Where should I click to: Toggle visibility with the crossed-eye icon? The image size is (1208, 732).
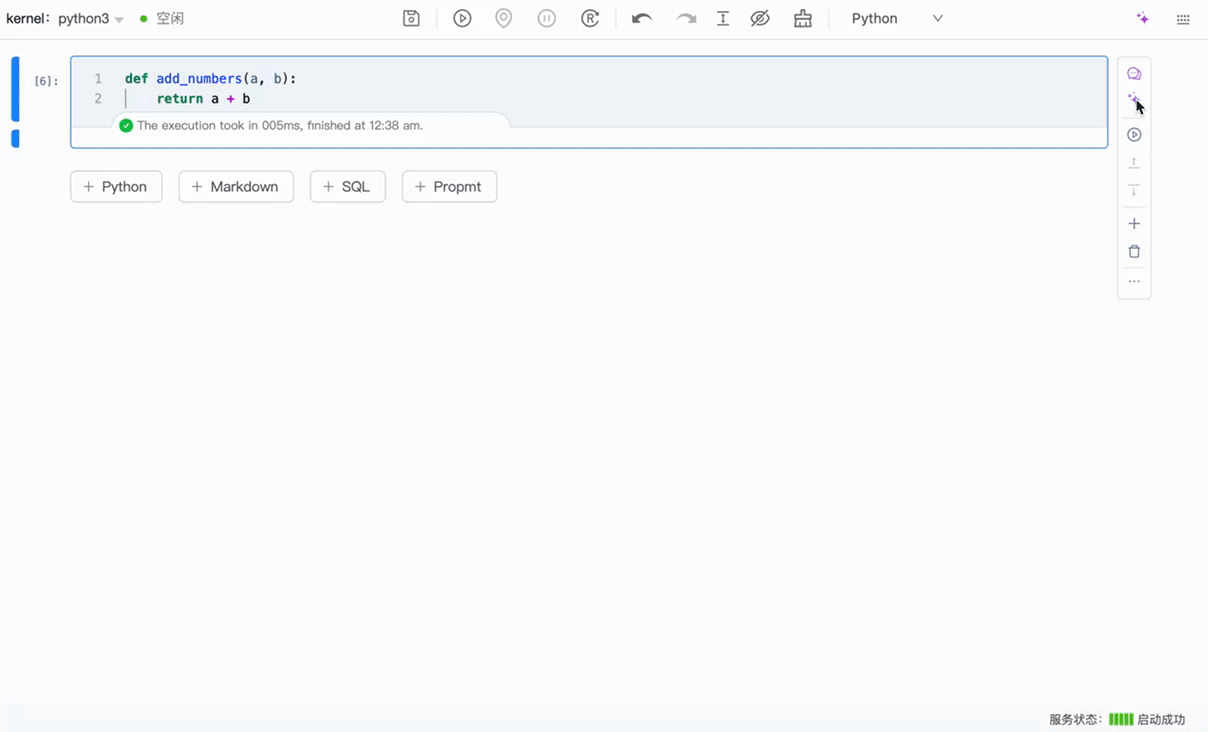pyautogui.click(x=760, y=19)
